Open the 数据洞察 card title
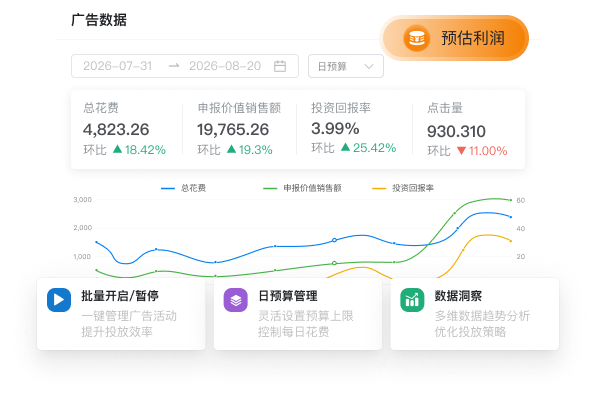The height and width of the screenshot is (393, 596). click(458, 296)
